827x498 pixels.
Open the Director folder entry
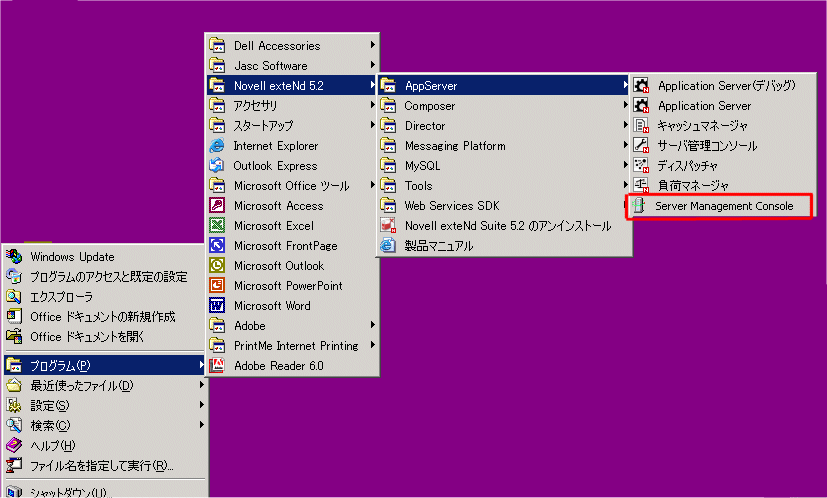click(504, 126)
